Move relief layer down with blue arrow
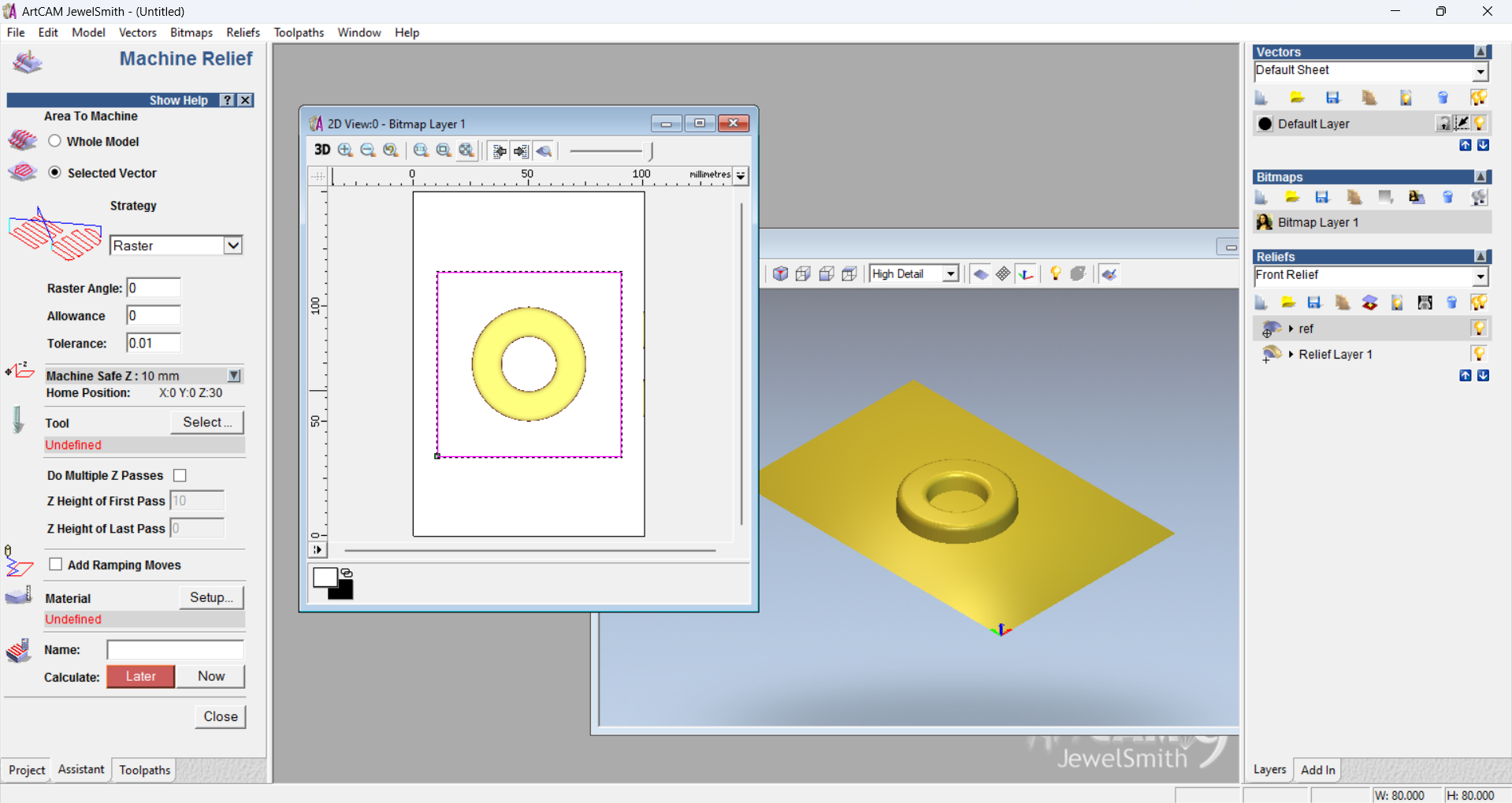 (x=1484, y=376)
